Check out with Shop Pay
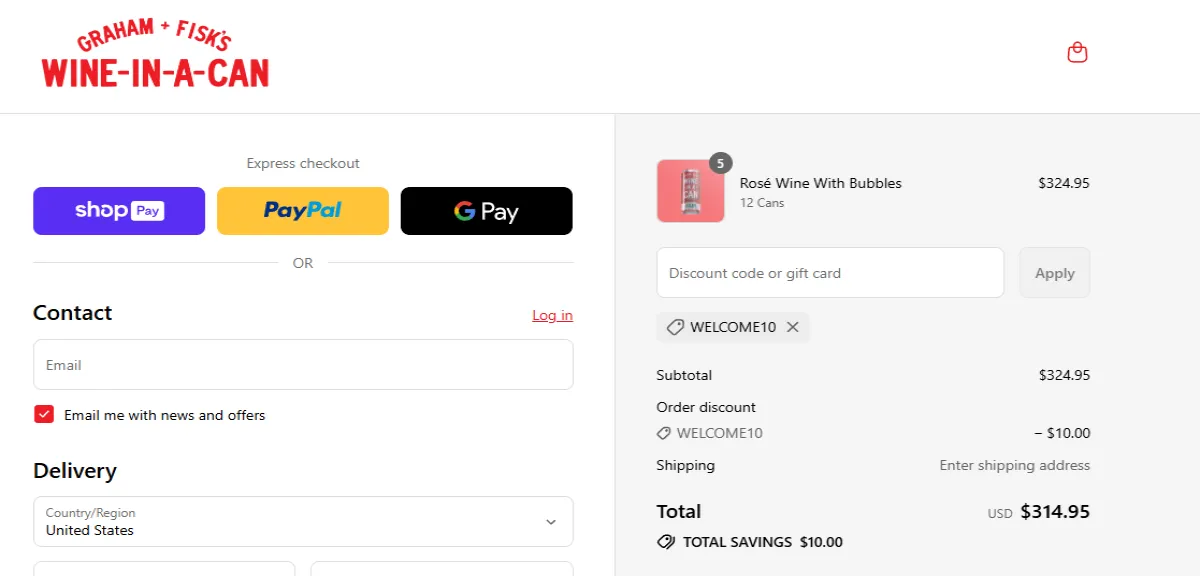The height and width of the screenshot is (576, 1200). tap(118, 210)
